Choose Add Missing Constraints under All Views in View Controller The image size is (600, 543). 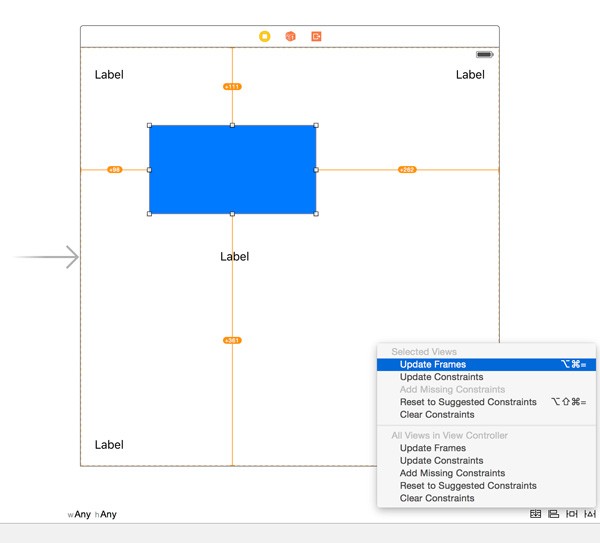tap(486, 473)
